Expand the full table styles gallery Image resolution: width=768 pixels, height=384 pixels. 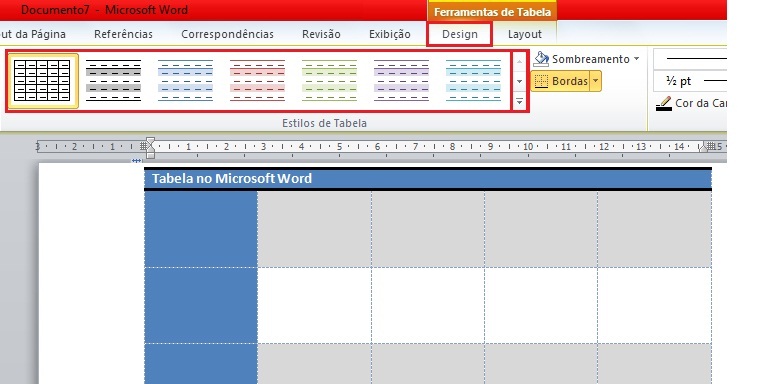[x=520, y=101]
